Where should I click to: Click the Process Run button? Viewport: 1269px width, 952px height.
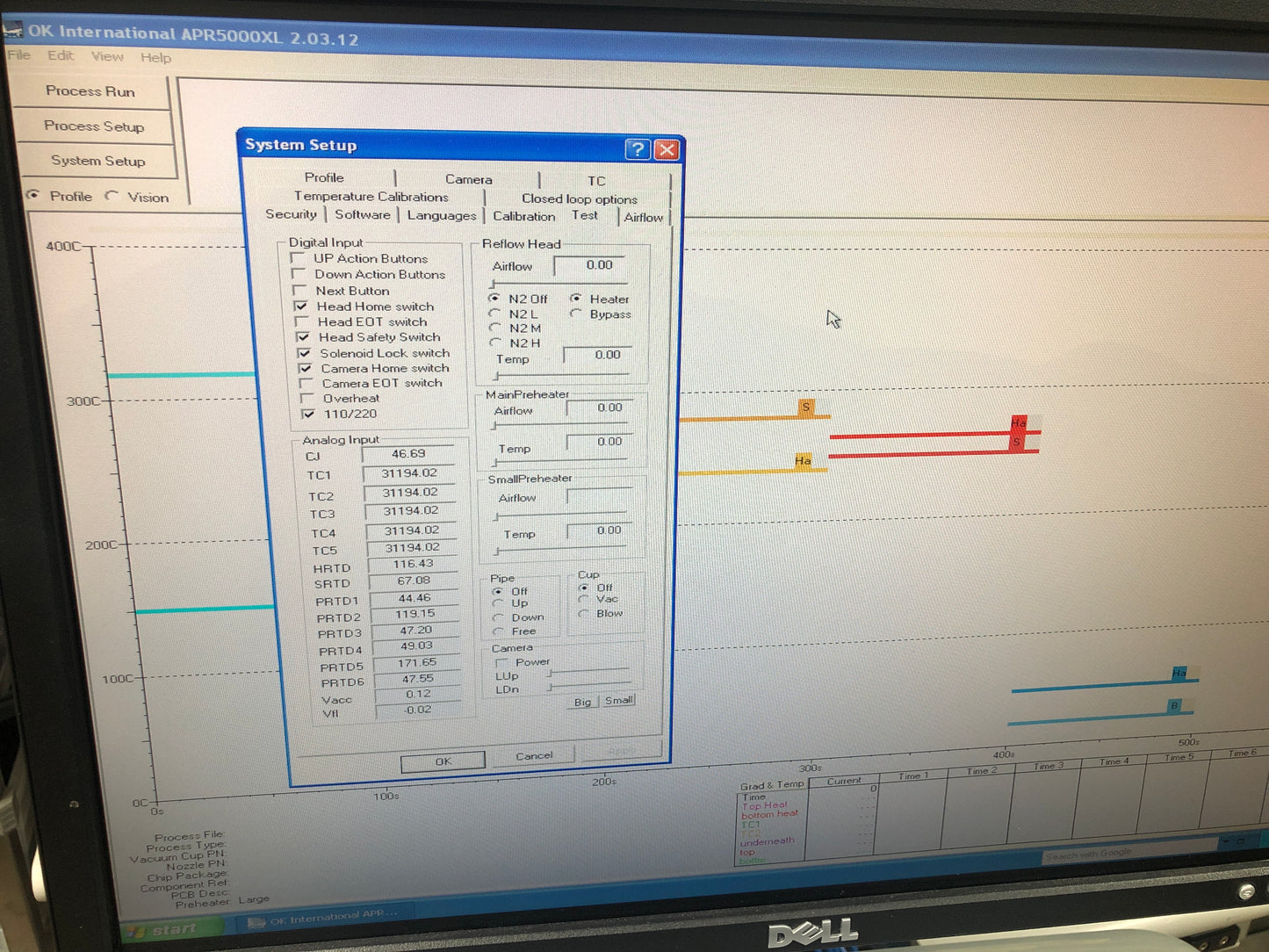tap(90, 91)
